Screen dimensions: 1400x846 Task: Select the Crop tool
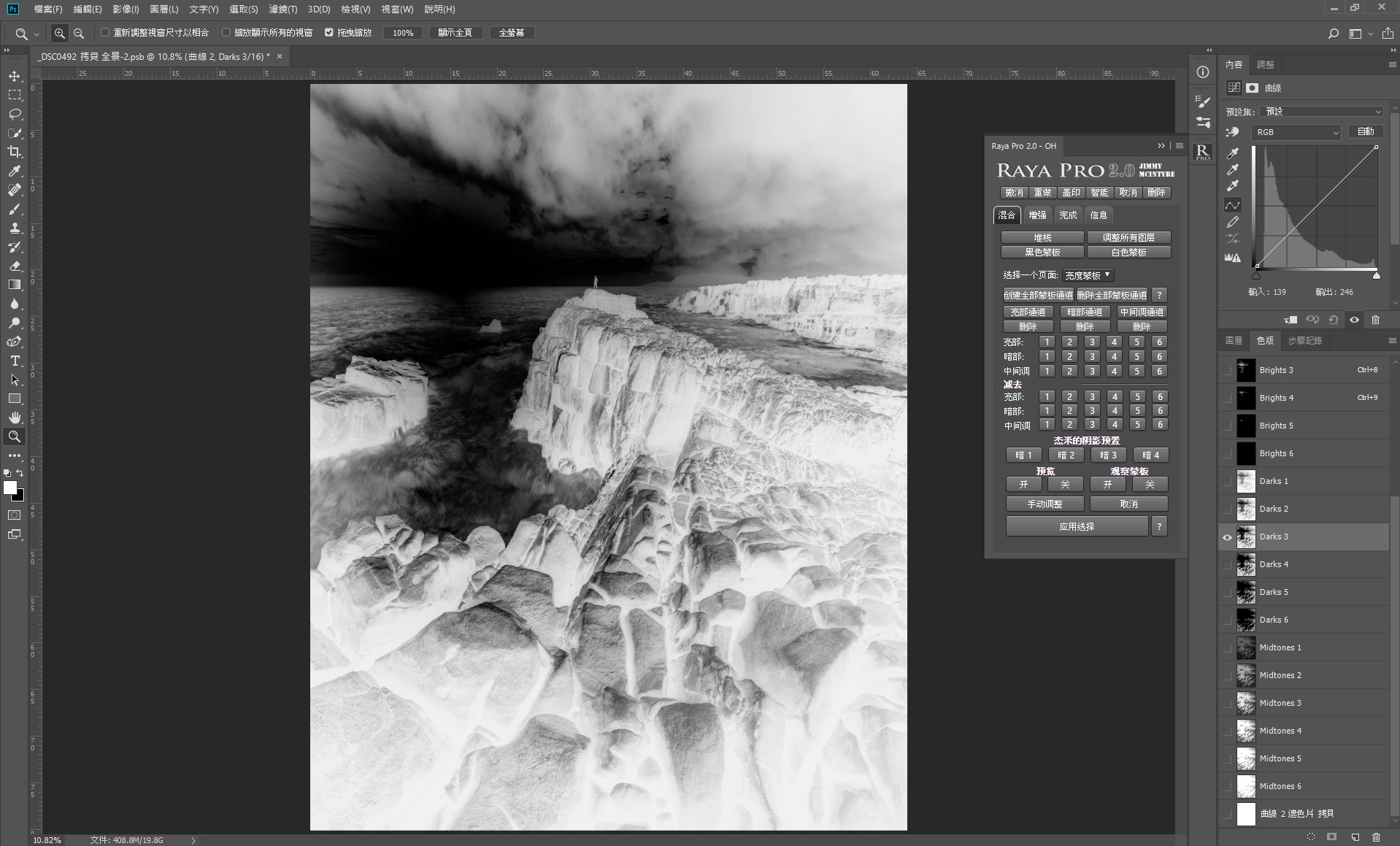coord(15,152)
